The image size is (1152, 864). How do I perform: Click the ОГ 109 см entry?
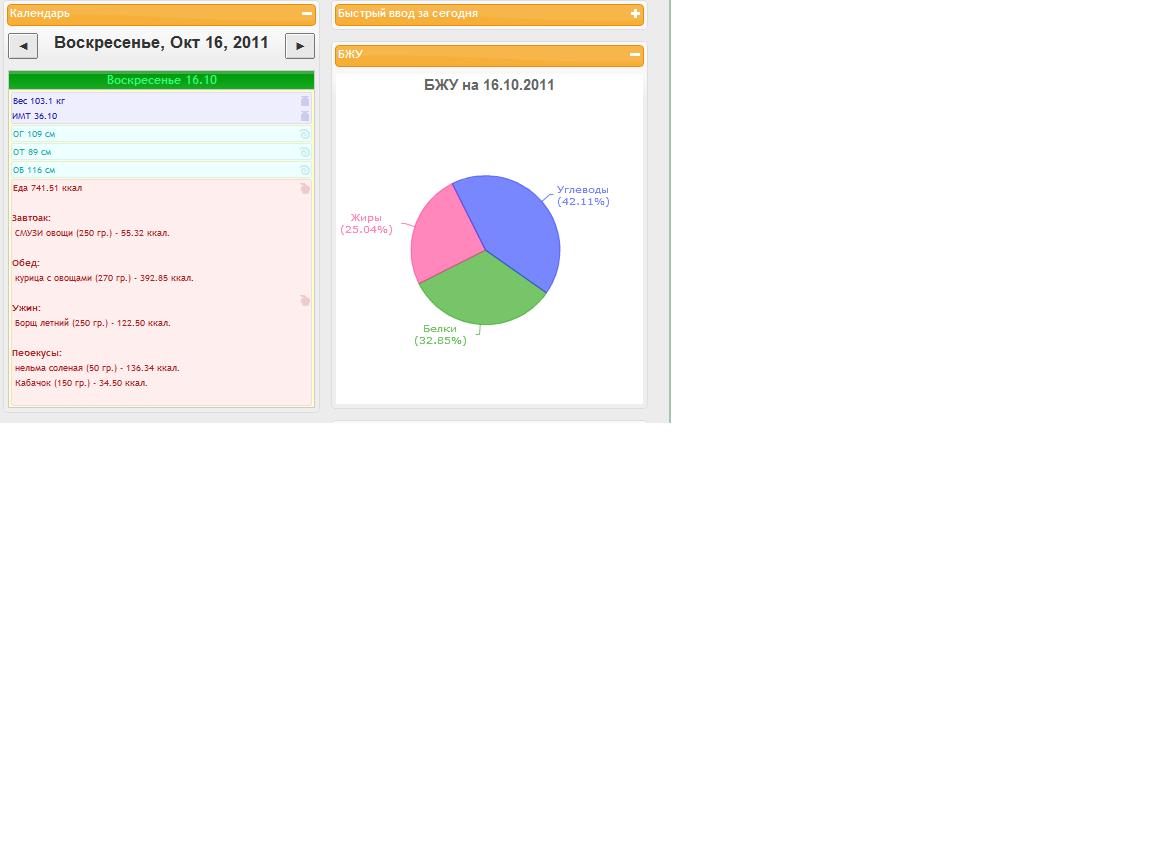tap(34, 134)
